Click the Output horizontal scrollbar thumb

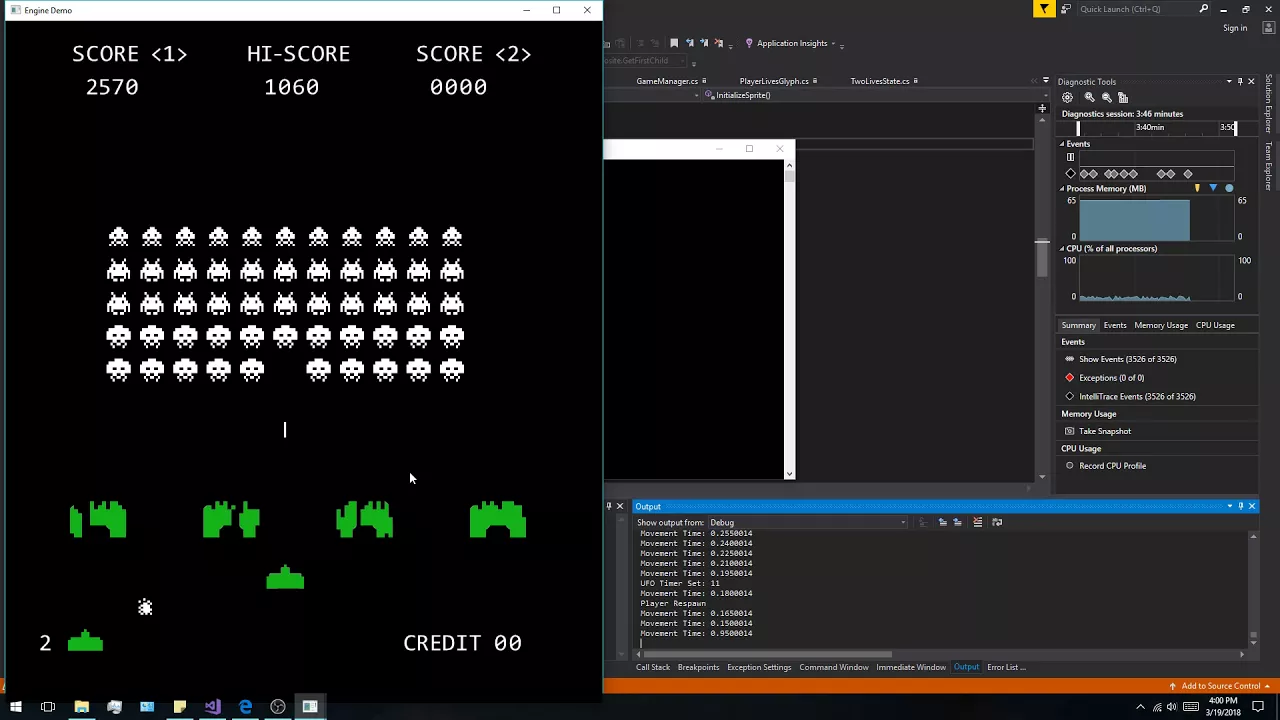click(x=768, y=655)
